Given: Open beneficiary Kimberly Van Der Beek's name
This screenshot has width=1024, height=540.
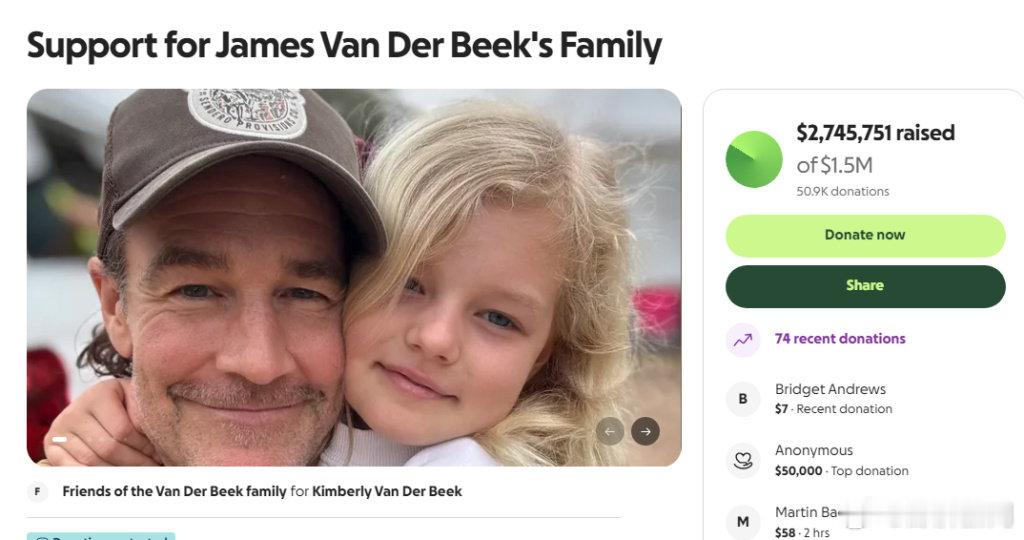Looking at the screenshot, I should [387, 491].
